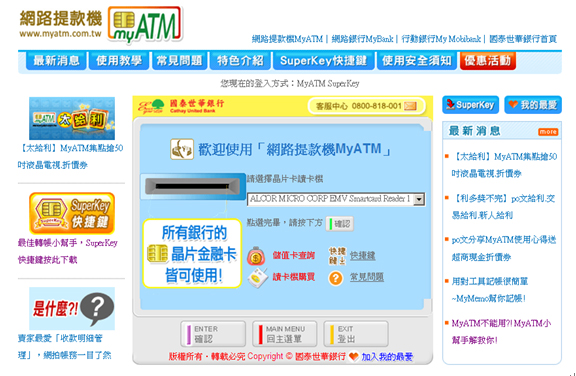This screenshot has width=576, height=376.
Task: Go to 國泰世華銀行首頁 link
Action: pyautogui.click(x=523, y=39)
